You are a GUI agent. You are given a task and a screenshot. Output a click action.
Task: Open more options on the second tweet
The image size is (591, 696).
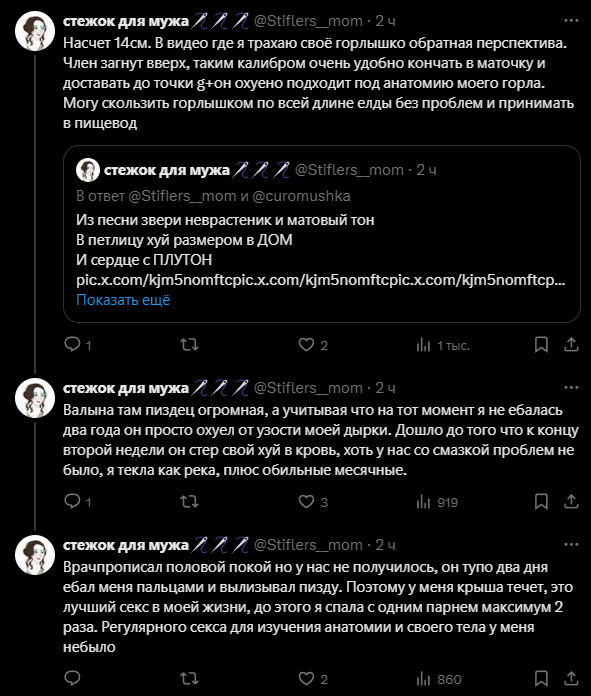tap(571, 388)
